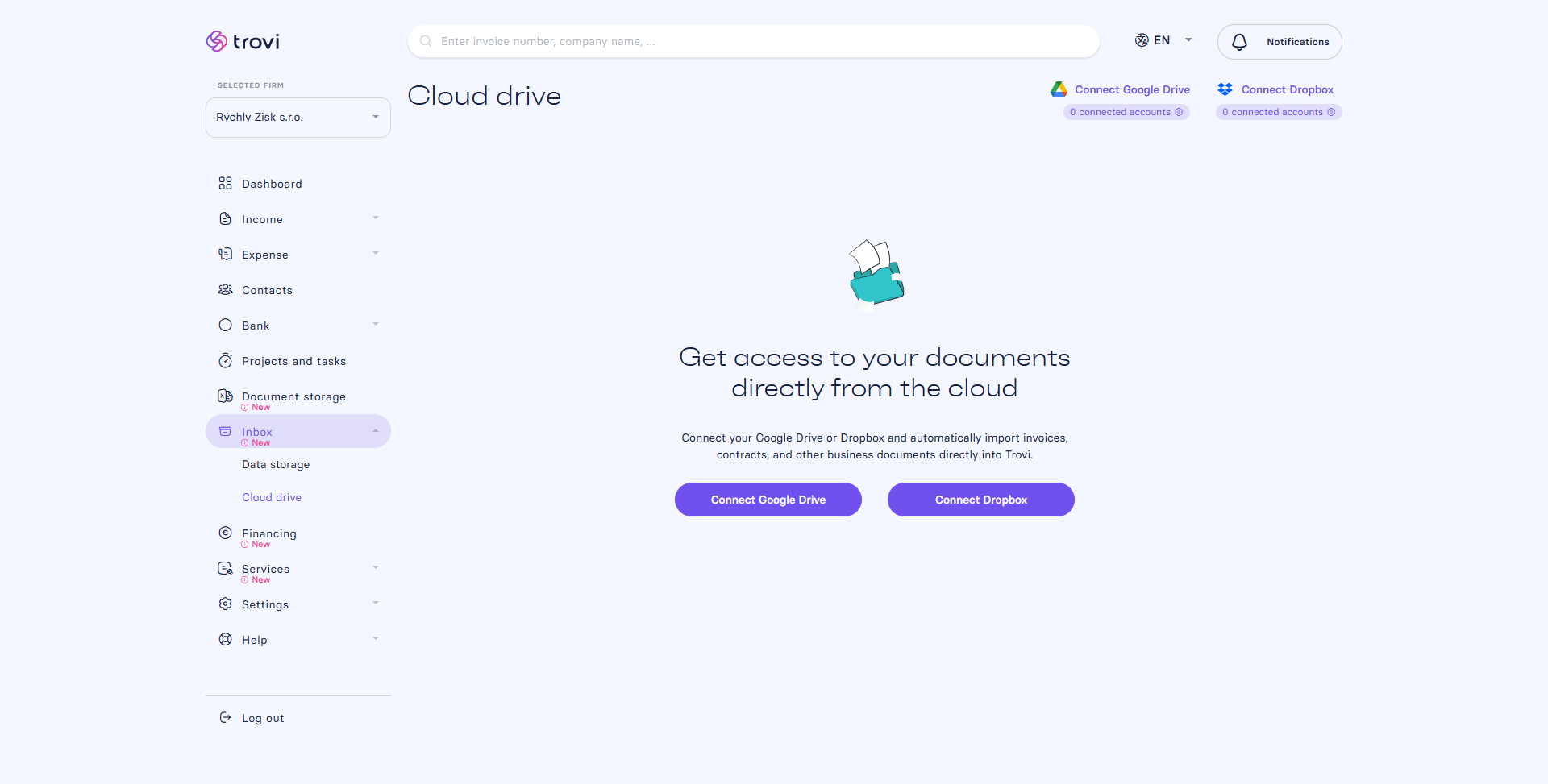Expand the Services submenu arrow
This screenshot has width=1548, height=784.
(376, 567)
